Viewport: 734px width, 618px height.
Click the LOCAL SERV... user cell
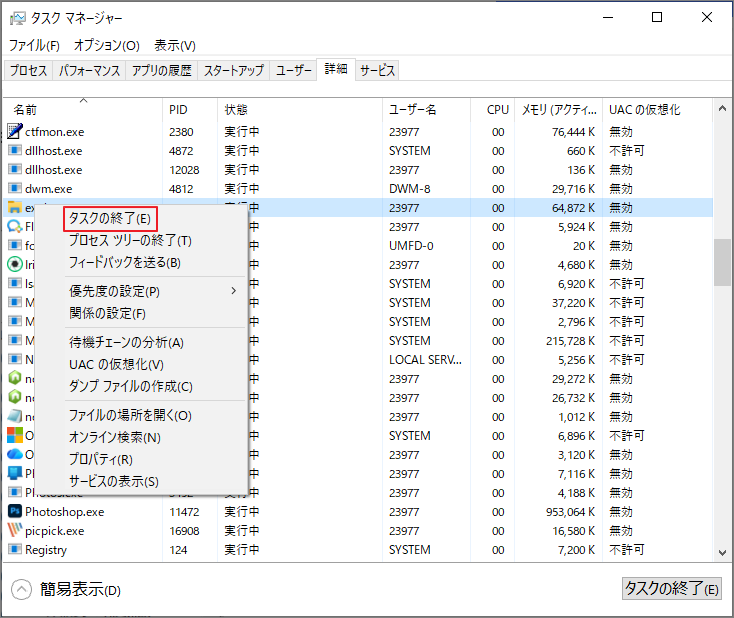425,360
